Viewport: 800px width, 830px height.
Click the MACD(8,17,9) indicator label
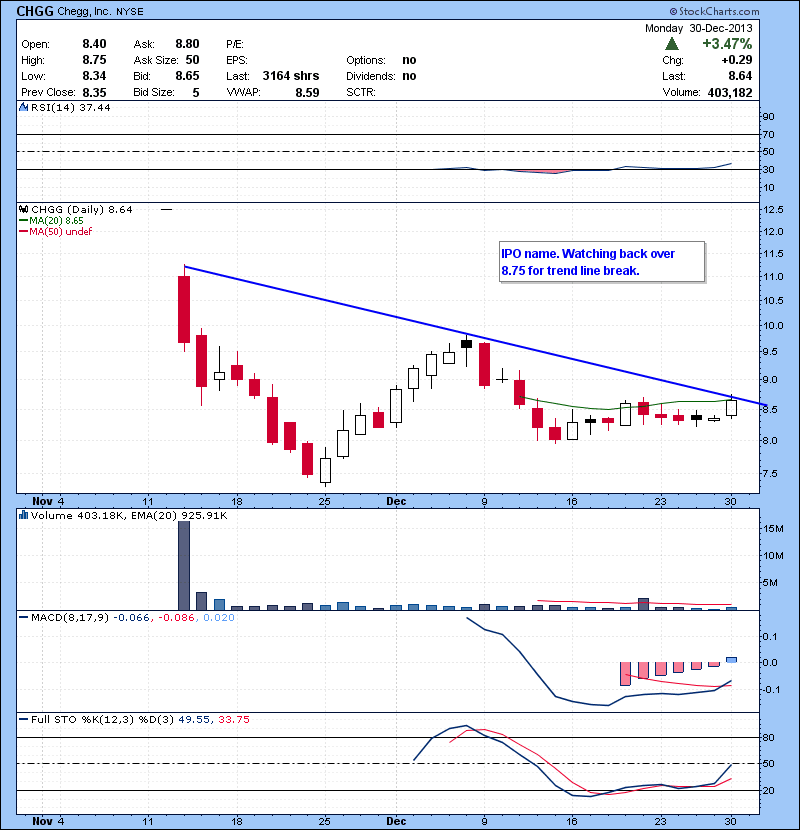click(x=70, y=617)
